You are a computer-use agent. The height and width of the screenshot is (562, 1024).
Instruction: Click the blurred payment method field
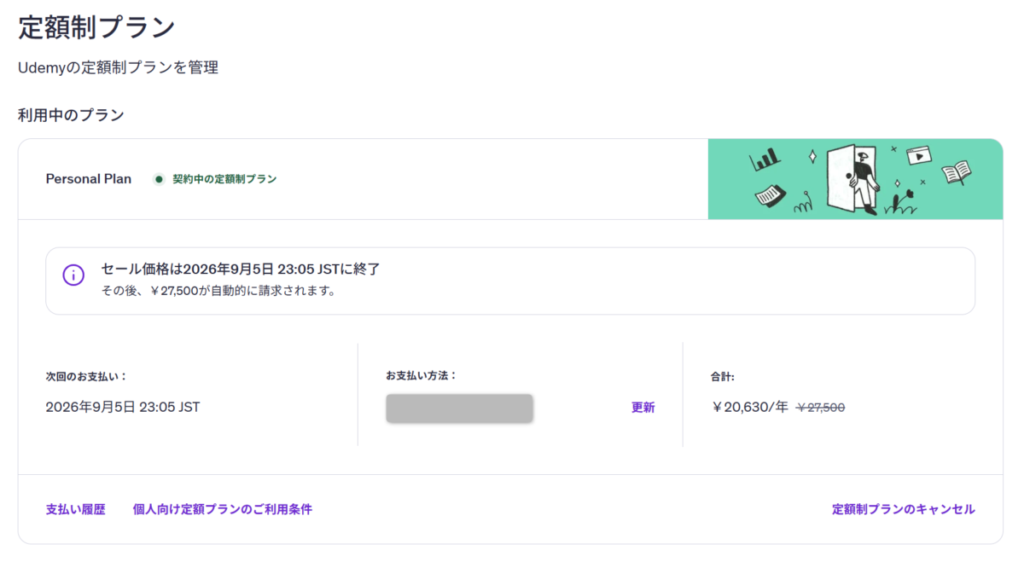[459, 408]
